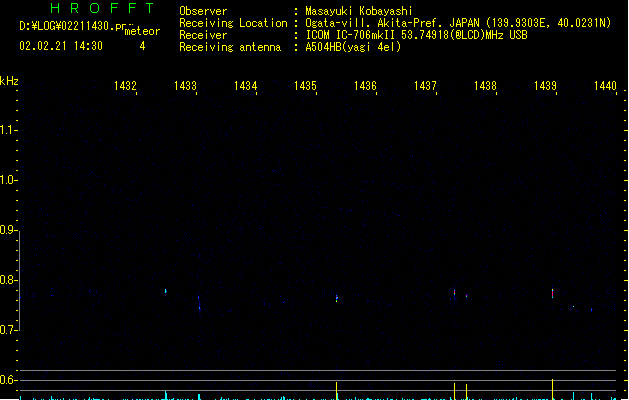
Task: Select the Ogata-vill. Akita-Pref. JAPAN location text
Action: [458, 23]
